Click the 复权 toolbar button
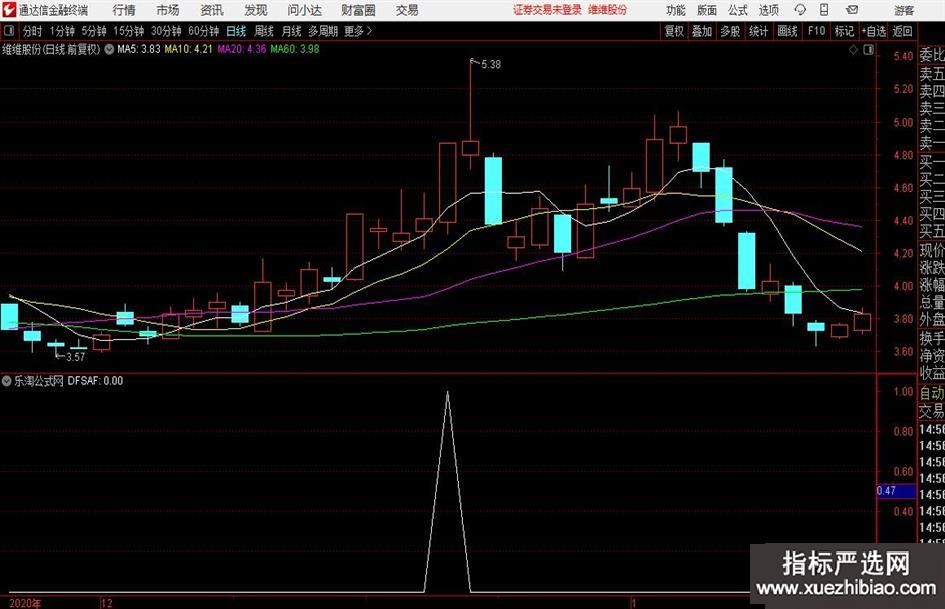 tap(674, 31)
